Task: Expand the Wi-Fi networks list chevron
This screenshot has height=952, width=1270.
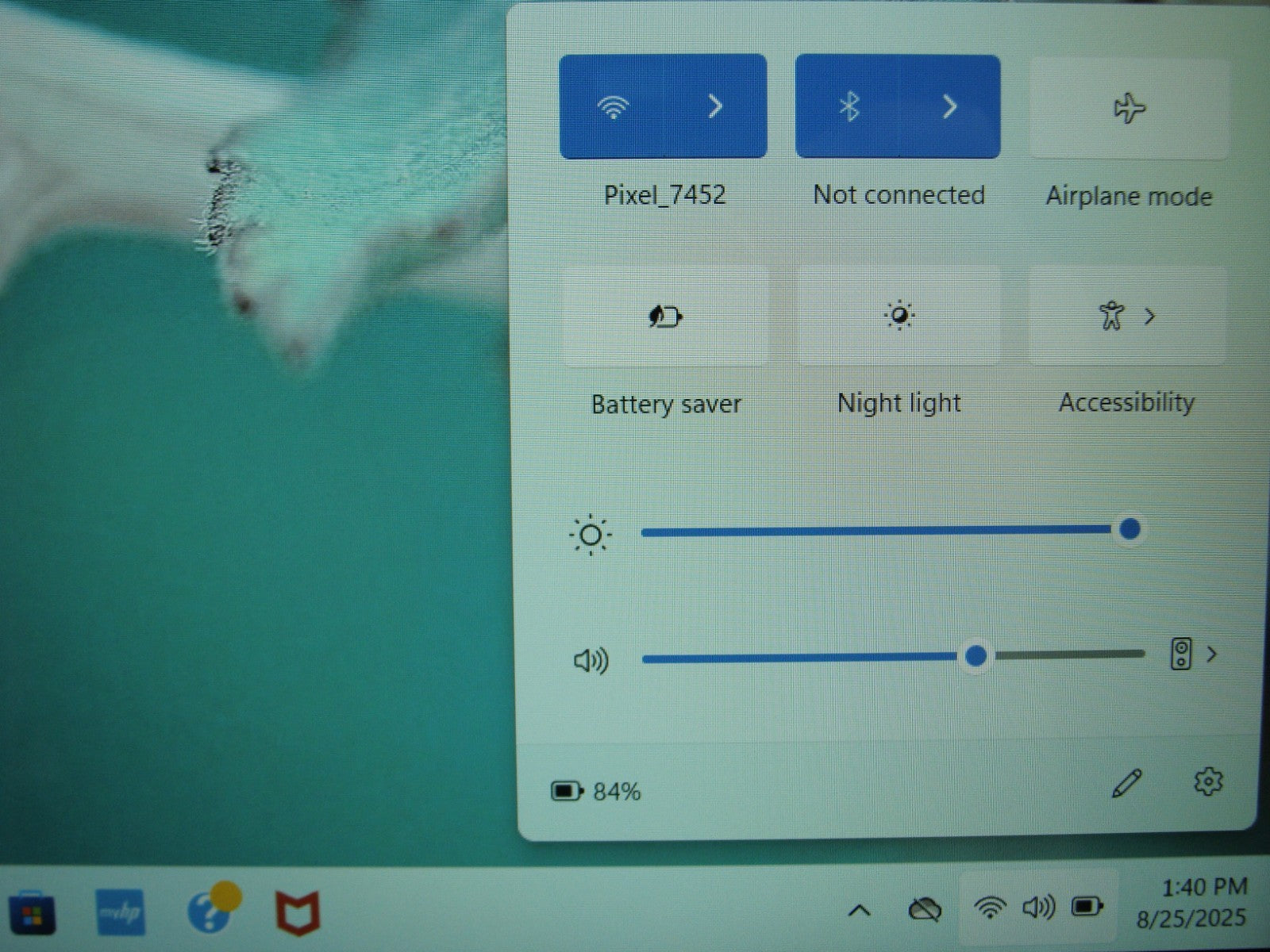Action: (715, 106)
